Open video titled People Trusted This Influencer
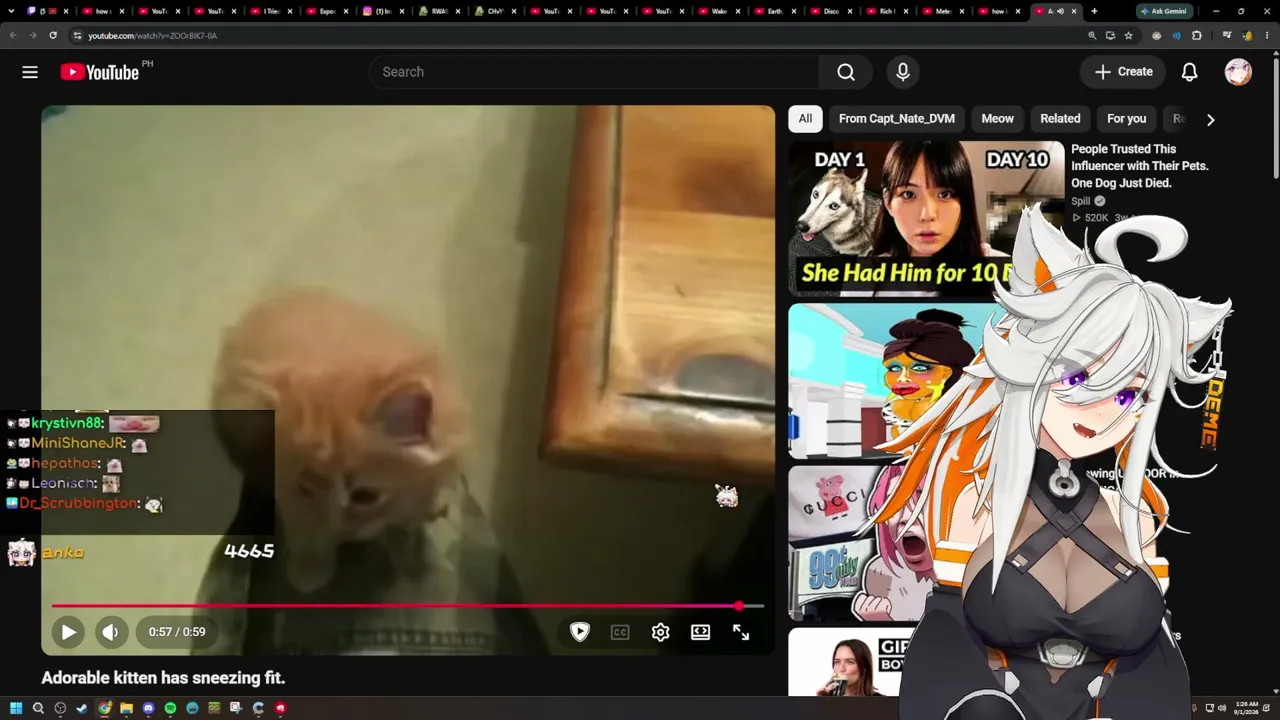Viewport: 1280px width, 720px height. pos(1140,166)
